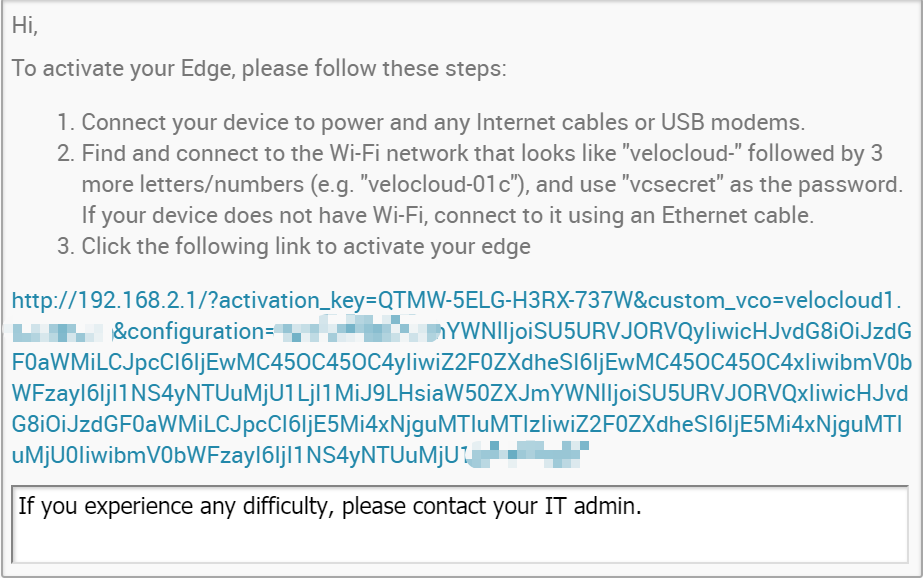Viewport: 923px width, 578px height.
Task: Click the &configuration= segment of the link
Action: point(193,331)
